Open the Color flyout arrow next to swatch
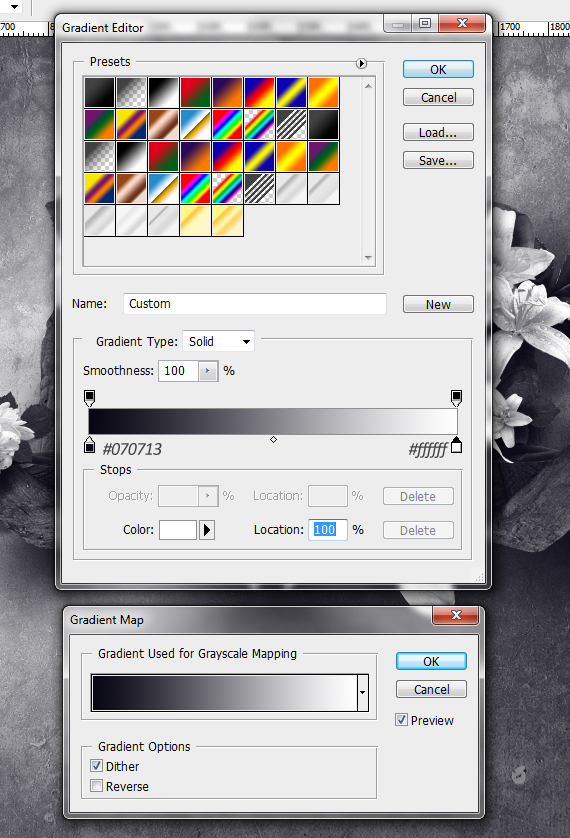The image size is (570, 838). tap(207, 530)
